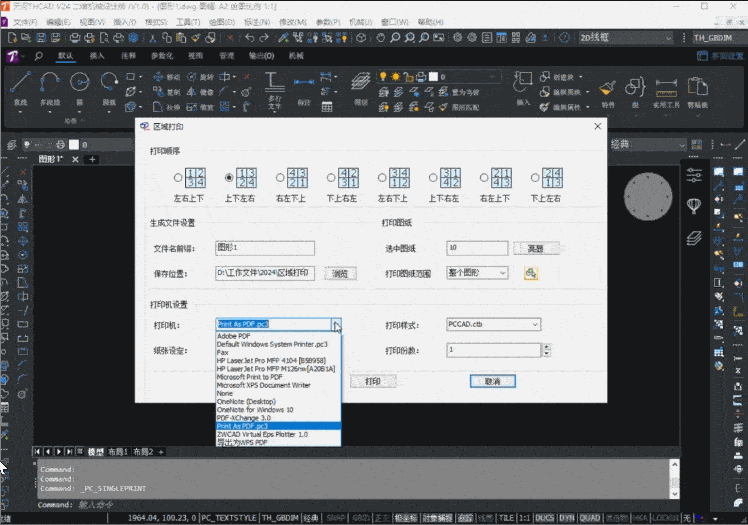Click the Move (移动) tool
The width and height of the screenshot is (748, 525).
pos(166,77)
